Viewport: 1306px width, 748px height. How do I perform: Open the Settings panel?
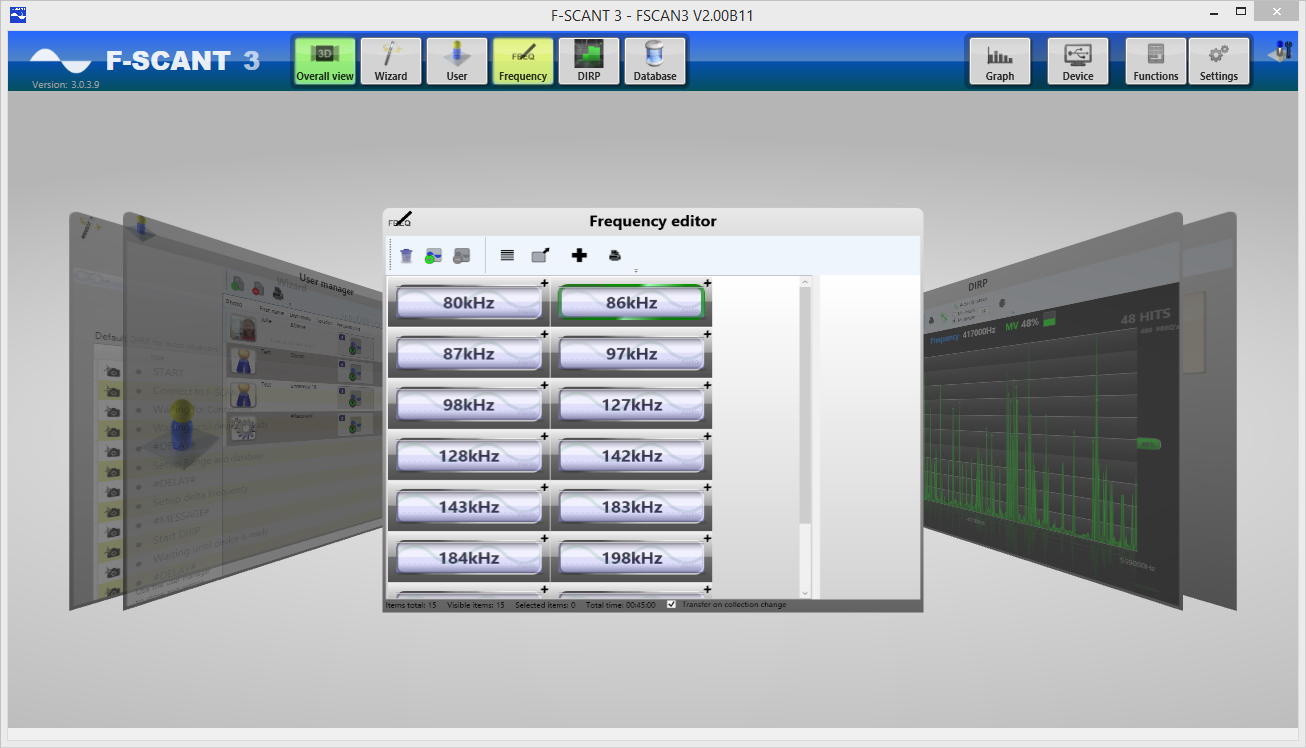pyautogui.click(x=1219, y=61)
